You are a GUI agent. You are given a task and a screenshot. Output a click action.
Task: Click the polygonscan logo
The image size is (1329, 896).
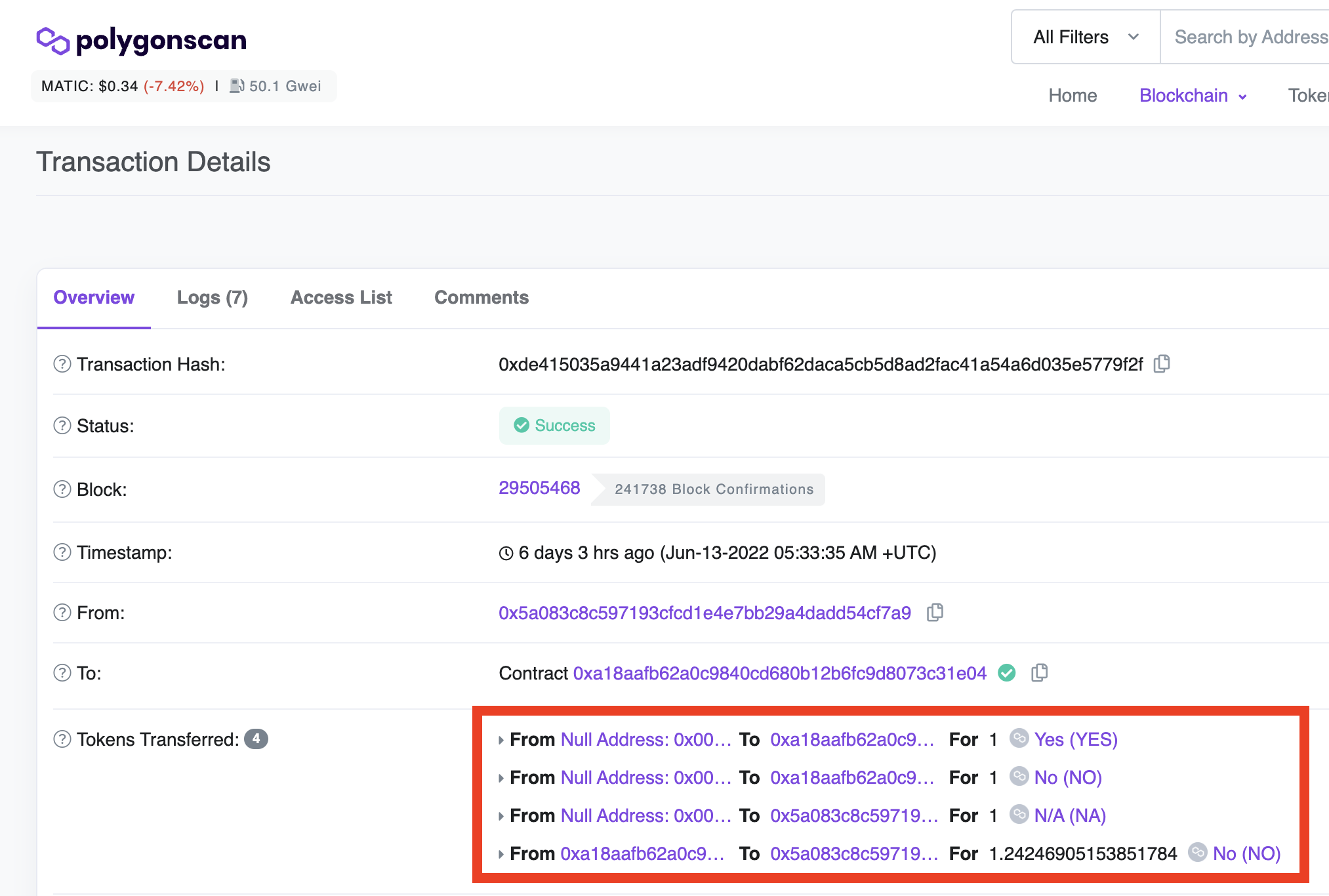point(142,41)
